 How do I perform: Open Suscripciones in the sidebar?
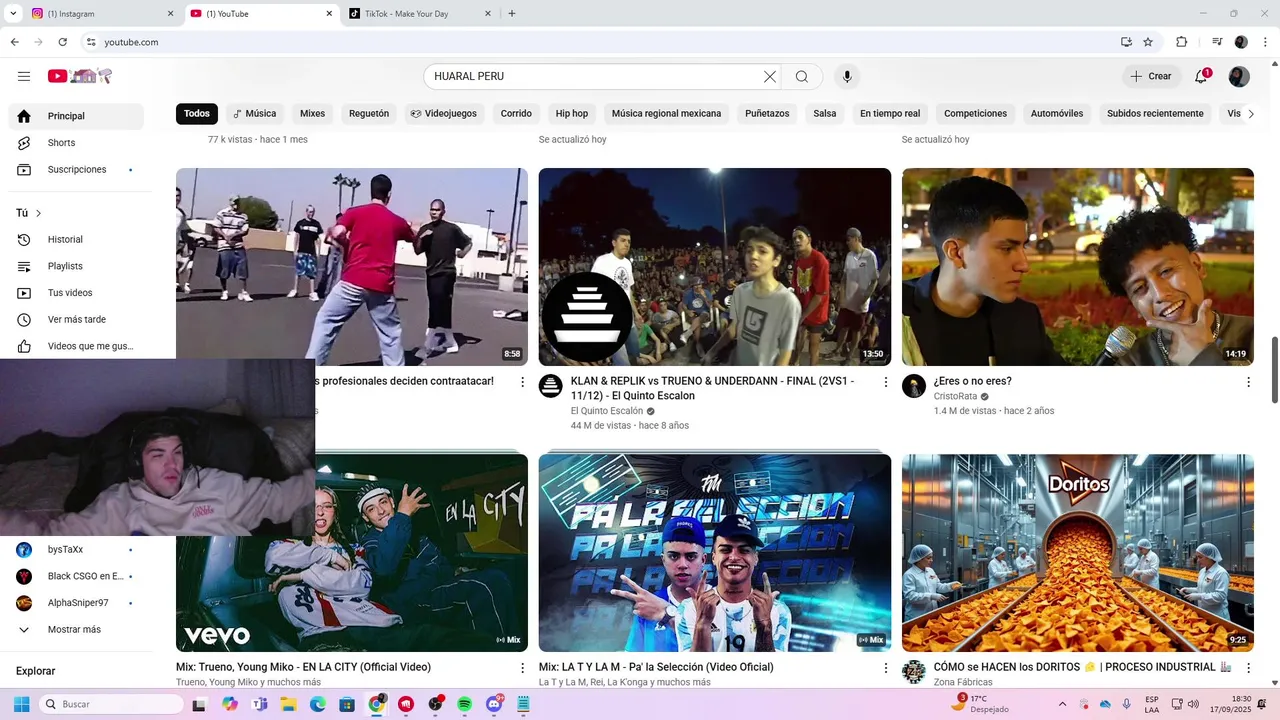click(x=76, y=170)
